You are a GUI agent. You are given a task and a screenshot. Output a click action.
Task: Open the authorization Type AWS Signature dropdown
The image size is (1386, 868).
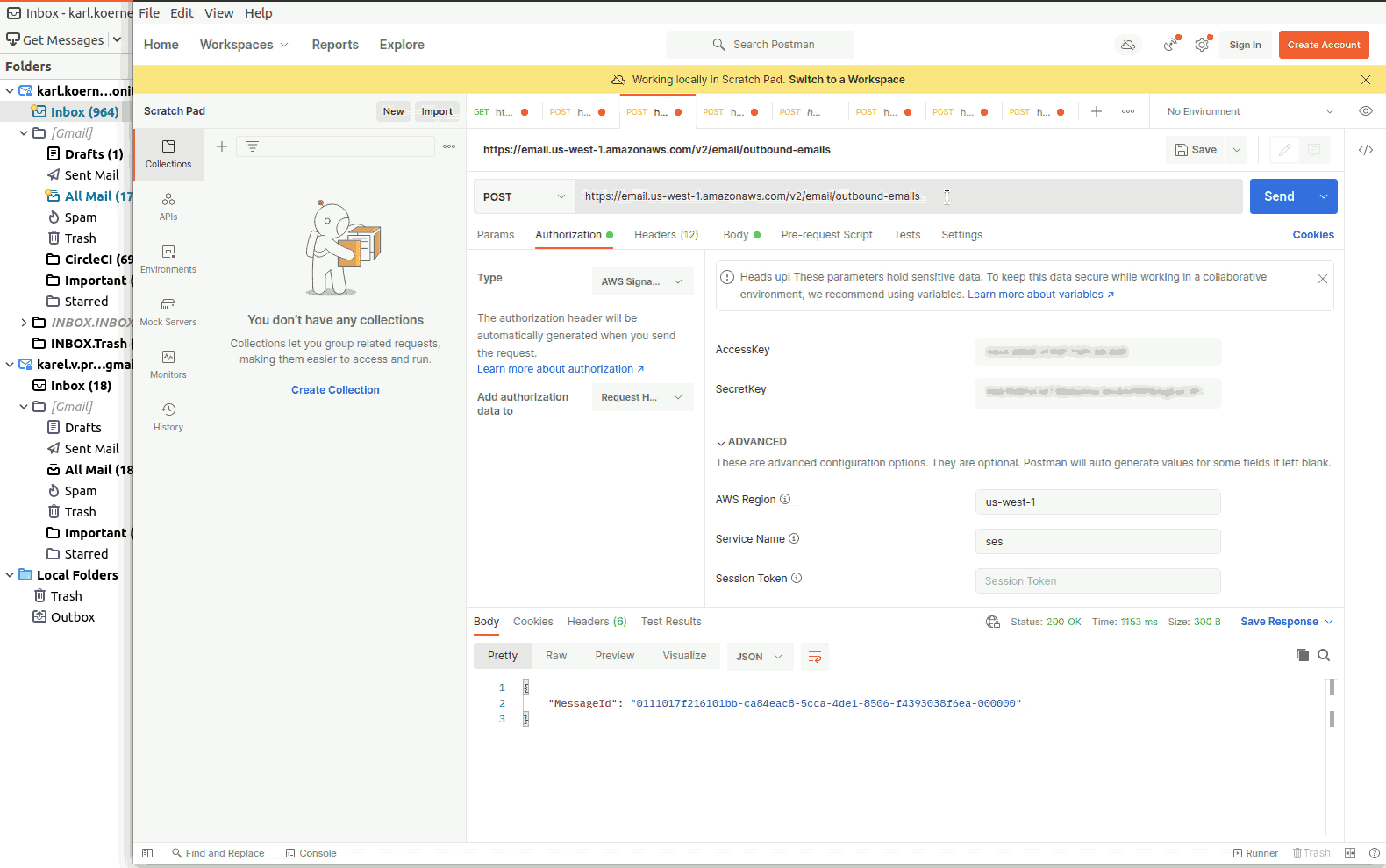pos(642,281)
